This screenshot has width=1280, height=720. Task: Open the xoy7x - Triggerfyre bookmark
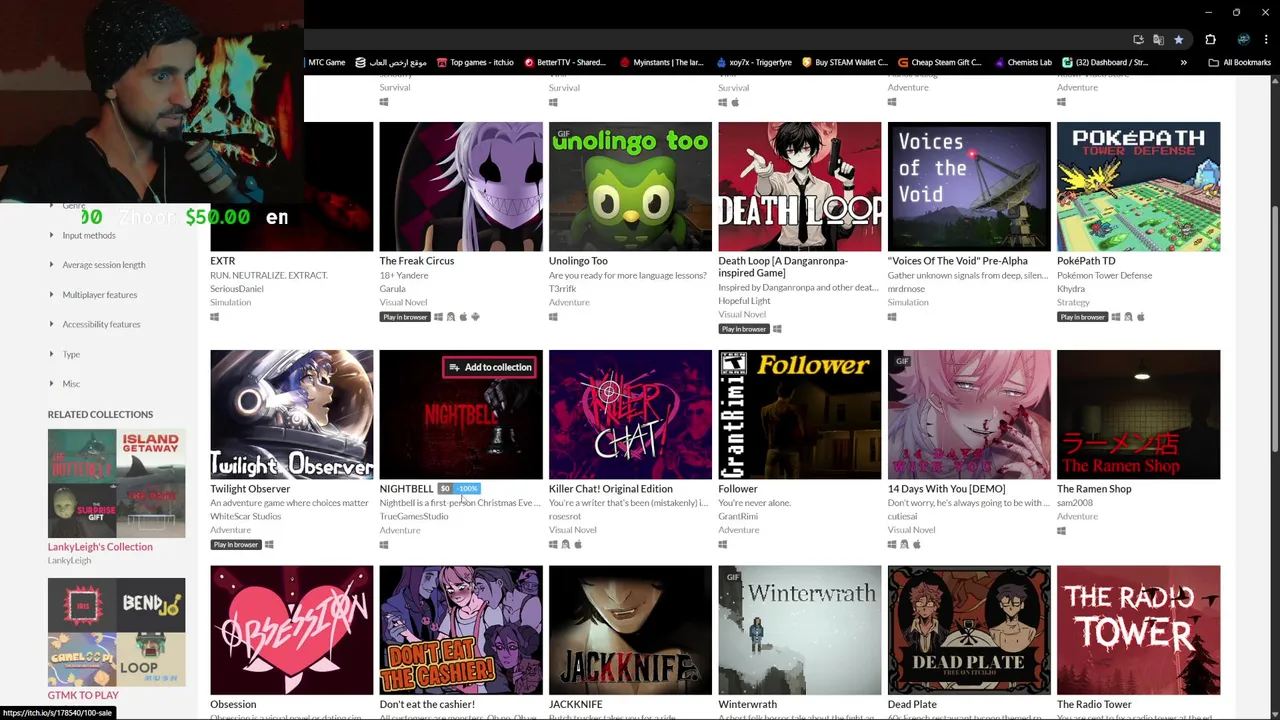click(754, 62)
